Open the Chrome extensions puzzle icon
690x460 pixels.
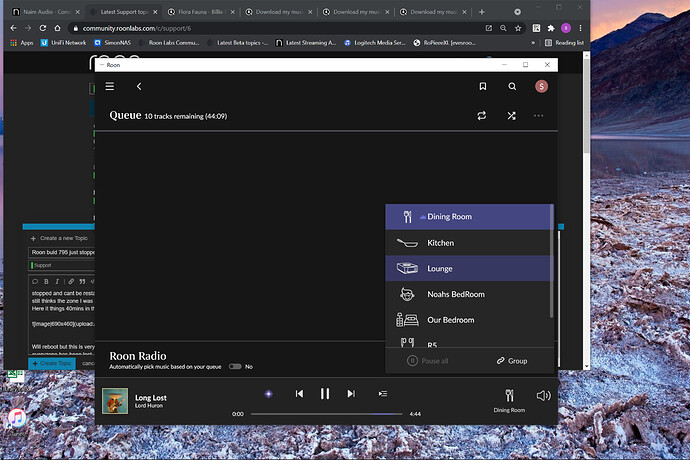pyautogui.click(x=551, y=28)
